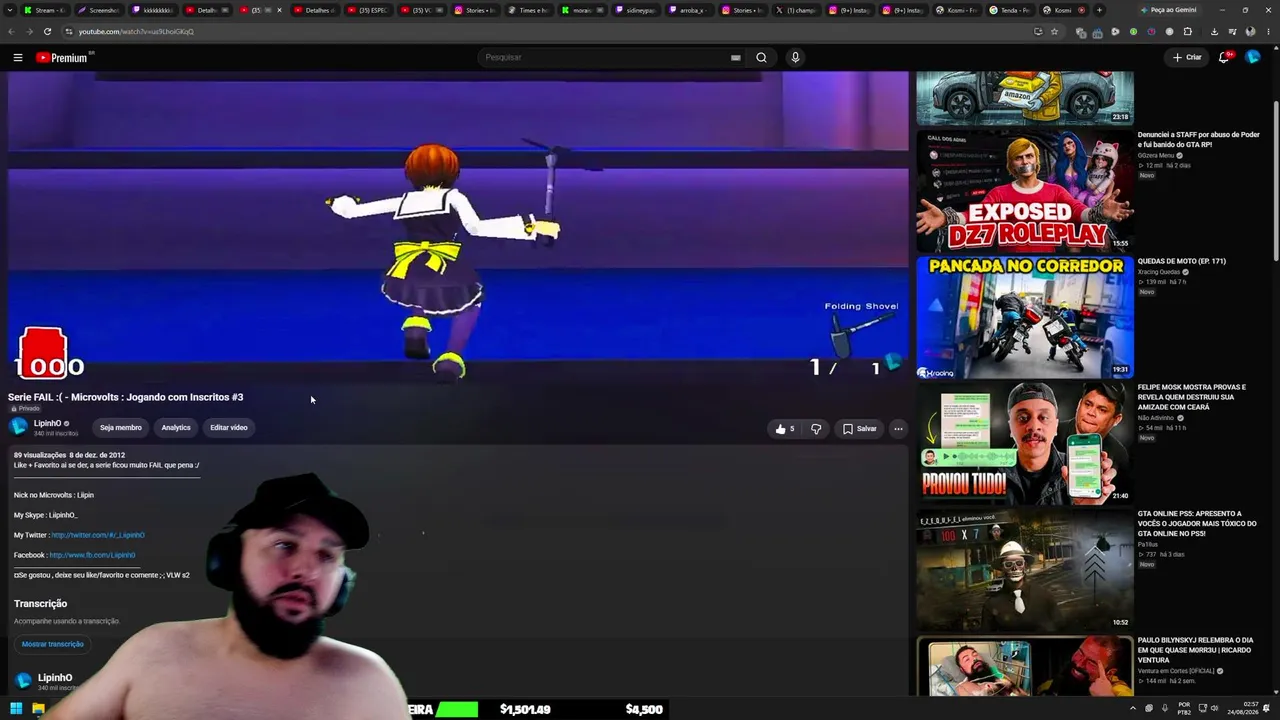
Task: Switch to the Times e h… tab
Action: [530, 10]
